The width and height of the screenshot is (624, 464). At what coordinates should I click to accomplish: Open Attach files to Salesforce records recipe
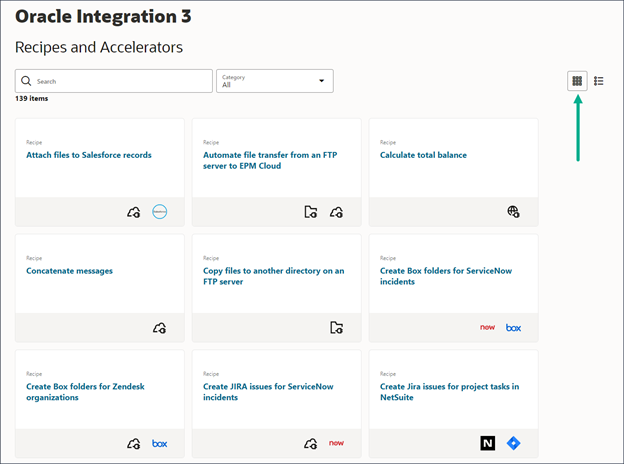[x=89, y=155]
